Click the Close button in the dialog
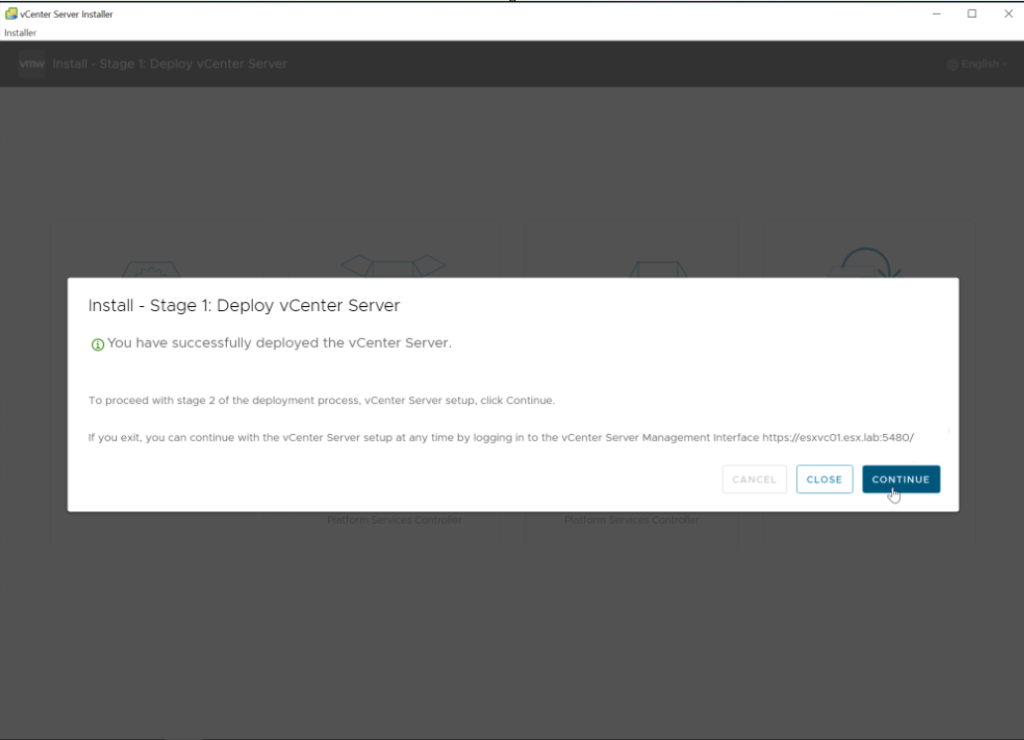This screenshot has height=740, width=1024. [x=824, y=479]
